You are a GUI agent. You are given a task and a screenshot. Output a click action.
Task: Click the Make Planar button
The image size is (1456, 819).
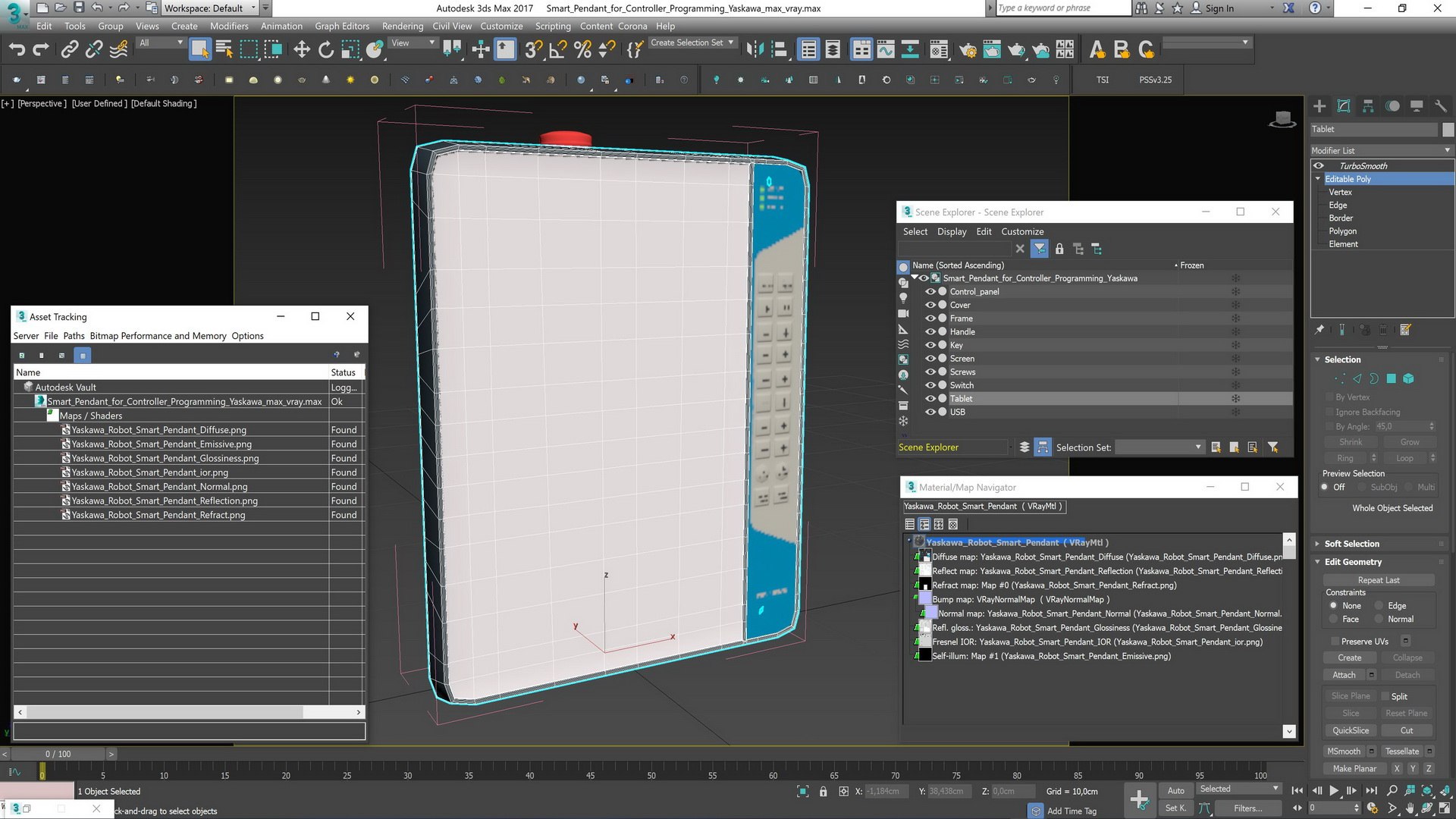1354,769
